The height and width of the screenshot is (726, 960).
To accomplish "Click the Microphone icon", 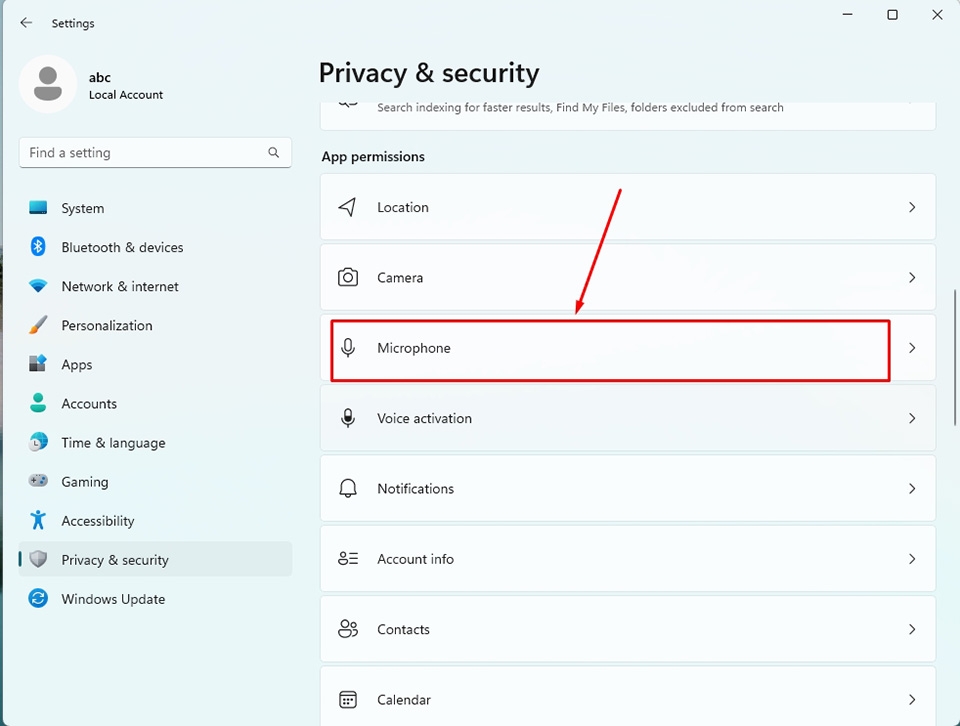I will pyautogui.click(x=348, y=348).
